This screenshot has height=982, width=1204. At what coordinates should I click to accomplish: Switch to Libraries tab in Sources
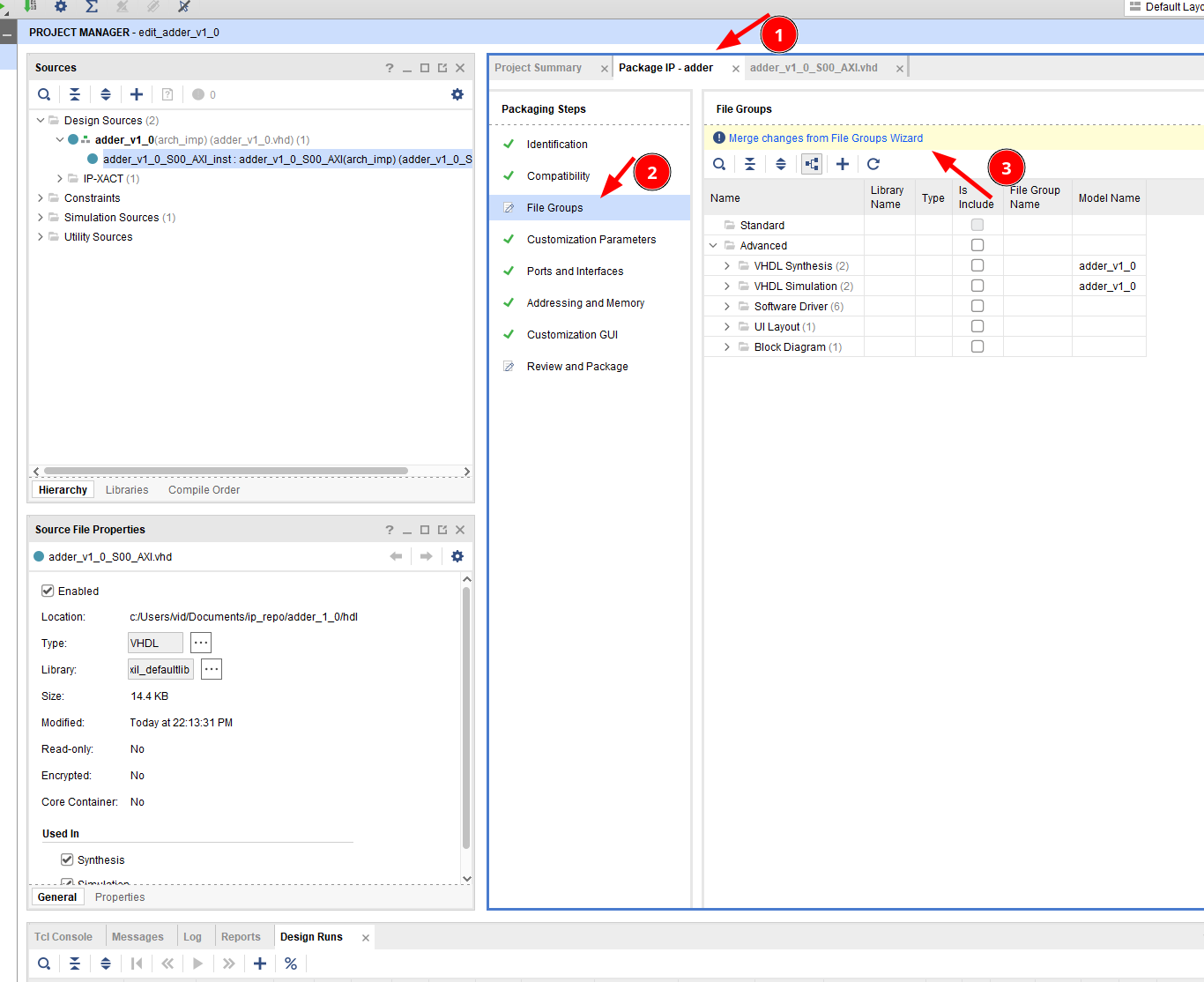[x=127, y=490]
